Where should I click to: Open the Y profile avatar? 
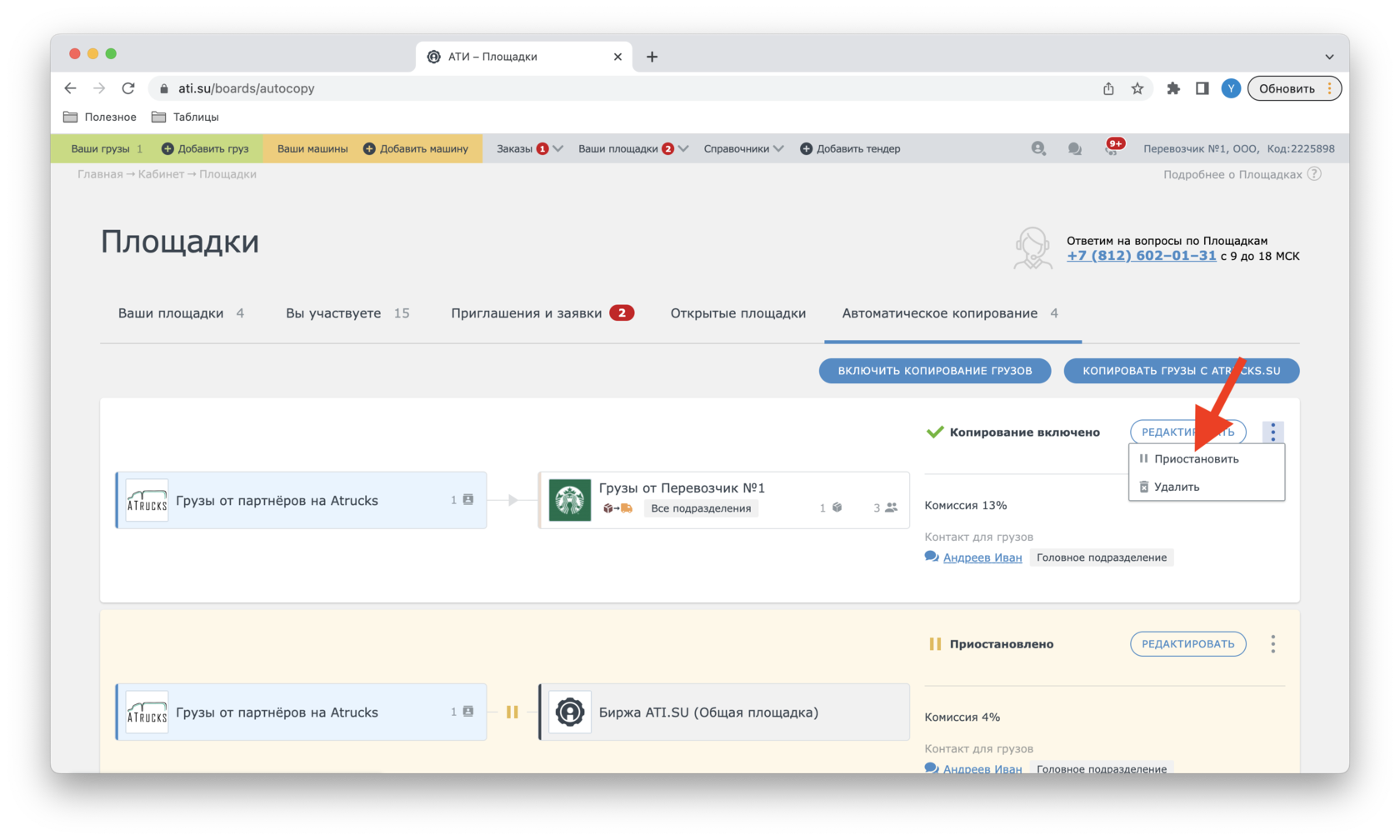pyautogui.click(x=1231, y=88)
